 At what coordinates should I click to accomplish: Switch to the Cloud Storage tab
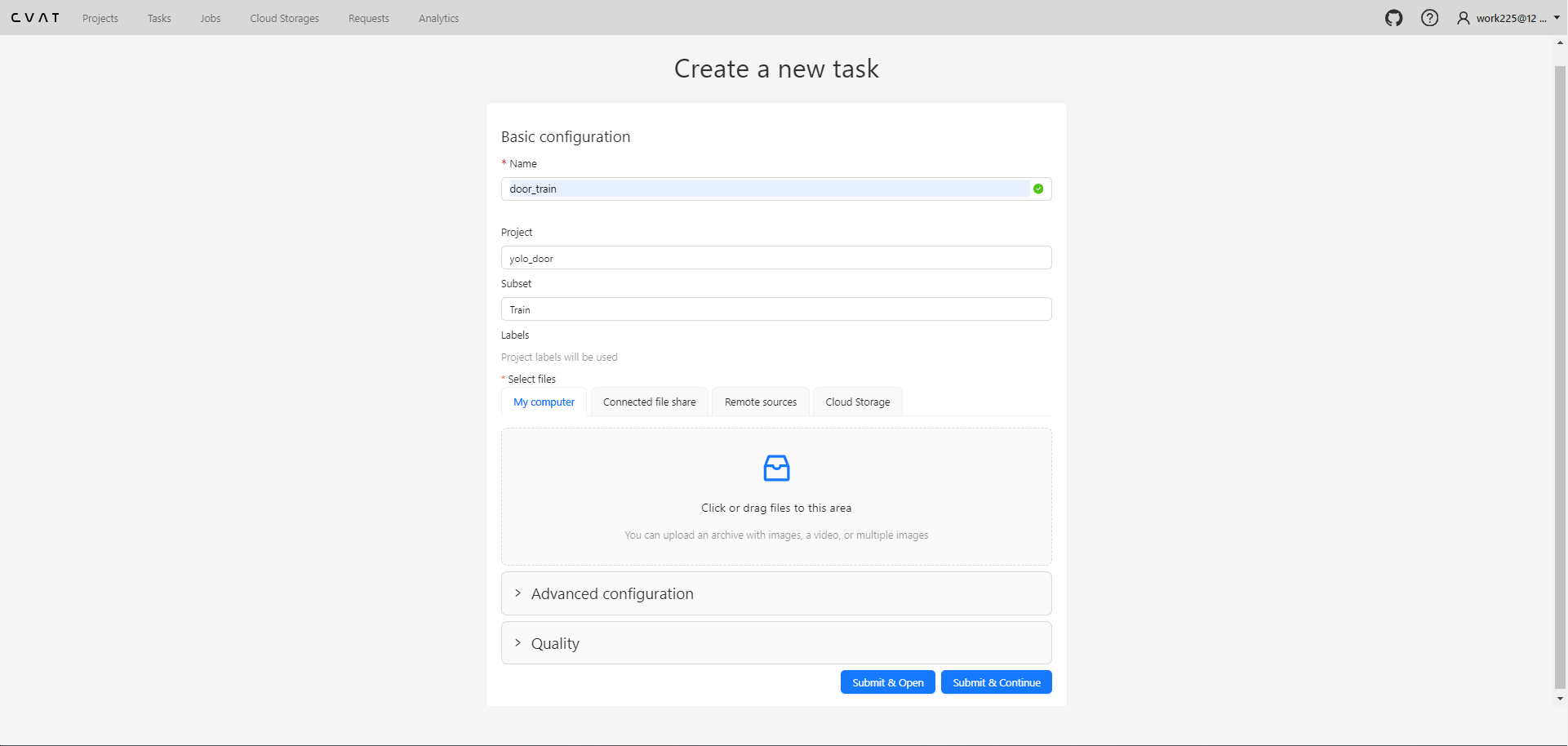[x=858, y=402]
